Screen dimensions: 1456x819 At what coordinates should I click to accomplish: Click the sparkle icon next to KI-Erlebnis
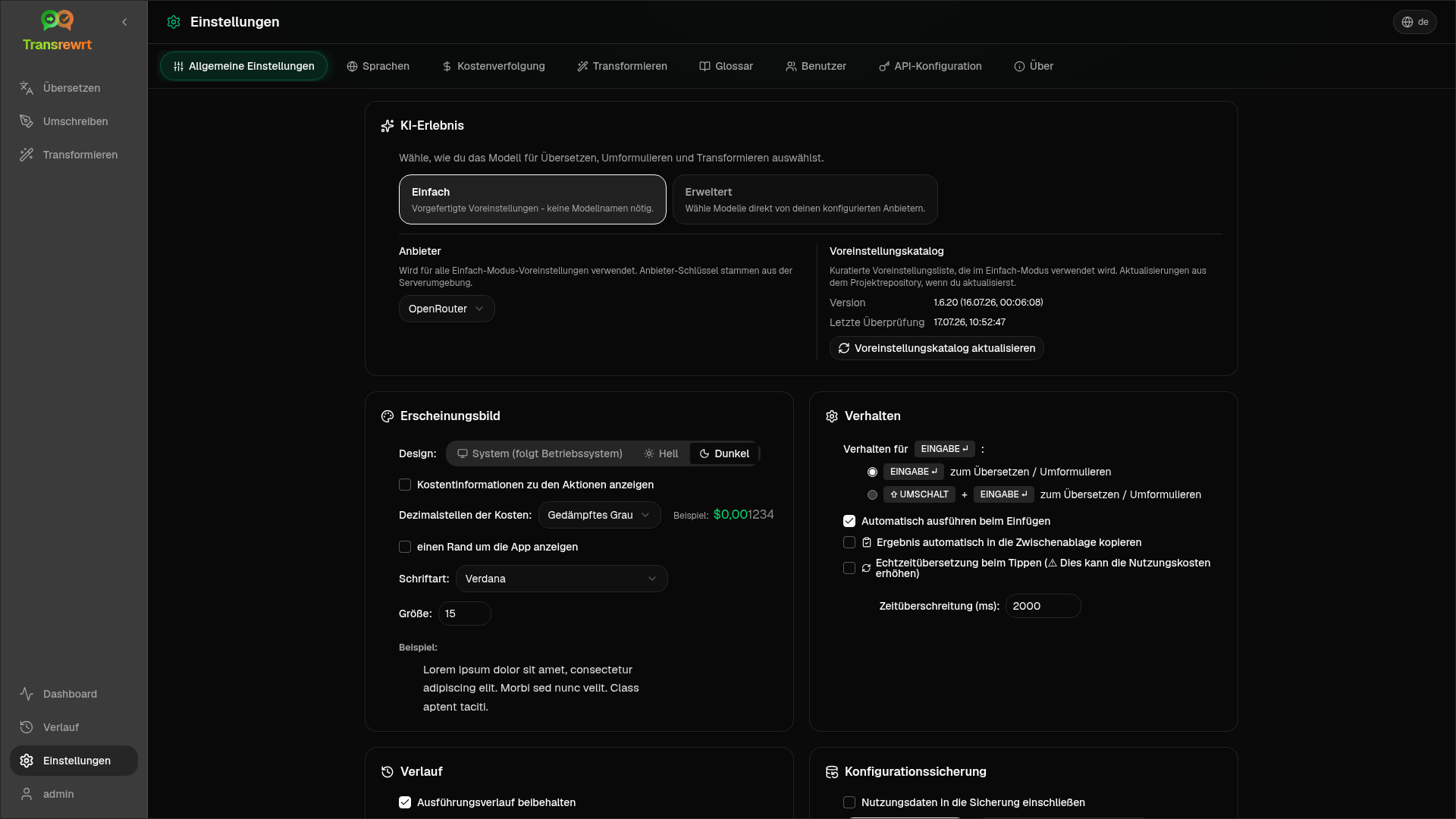pos(388,126)
